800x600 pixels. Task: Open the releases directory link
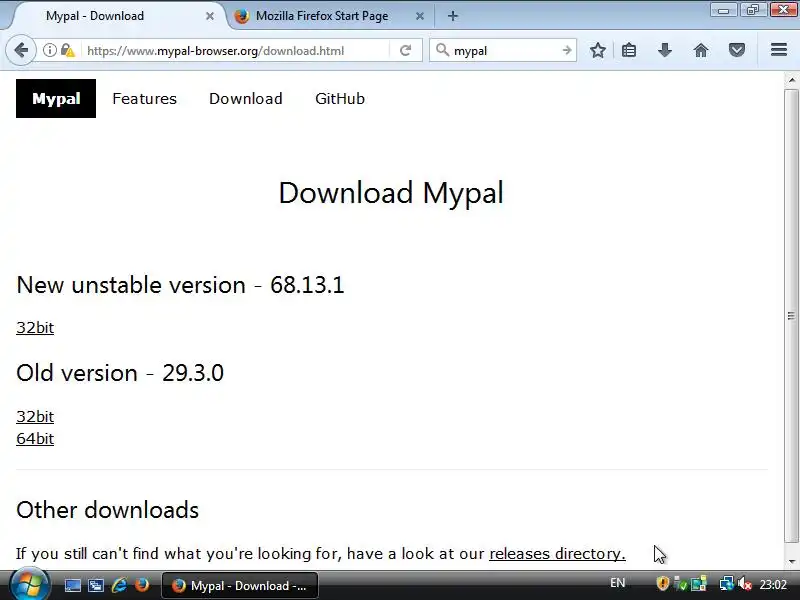click(x=557, y=554)
